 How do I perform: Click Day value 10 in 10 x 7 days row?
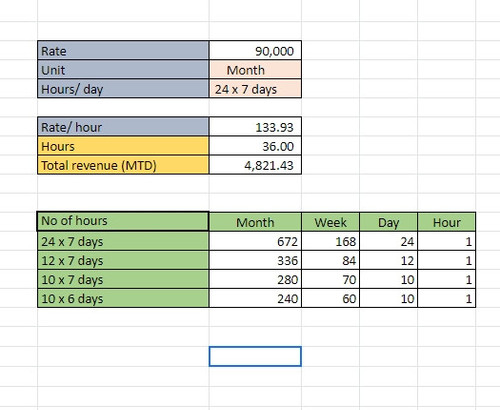tap(388, 279)
